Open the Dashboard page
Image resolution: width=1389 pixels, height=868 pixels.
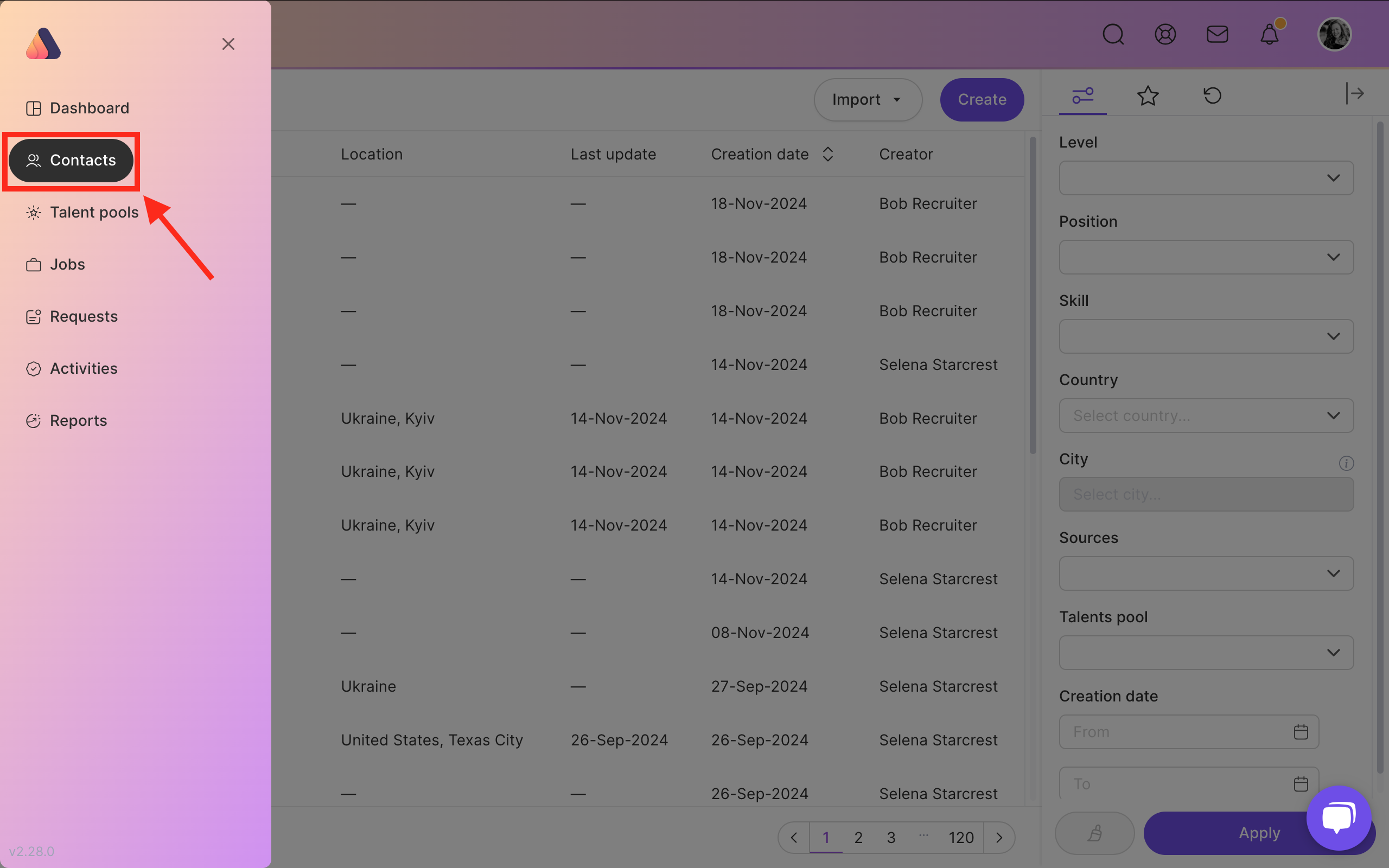click(78, 108)
